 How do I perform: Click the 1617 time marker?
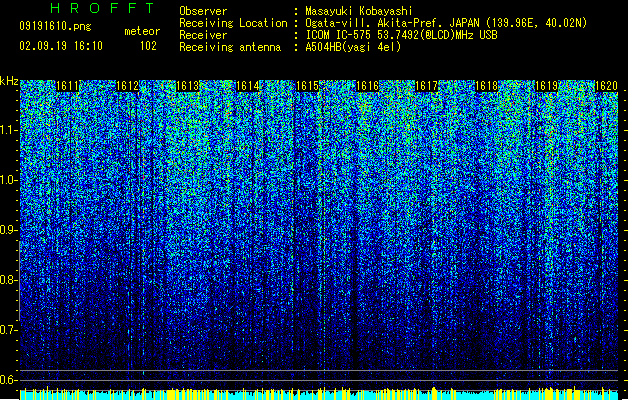click(x=426, y=86)
